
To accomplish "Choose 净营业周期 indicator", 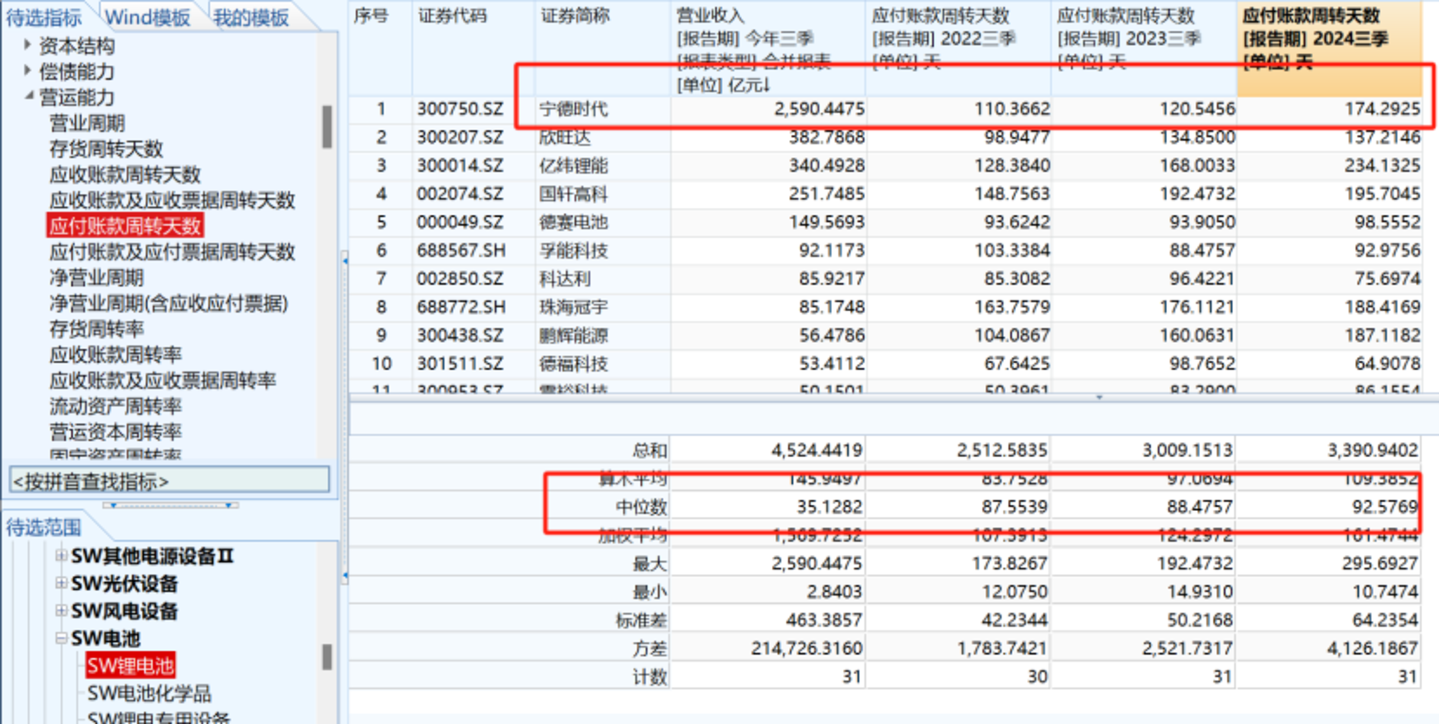I will pyautogui.click(x=96, y=278).
